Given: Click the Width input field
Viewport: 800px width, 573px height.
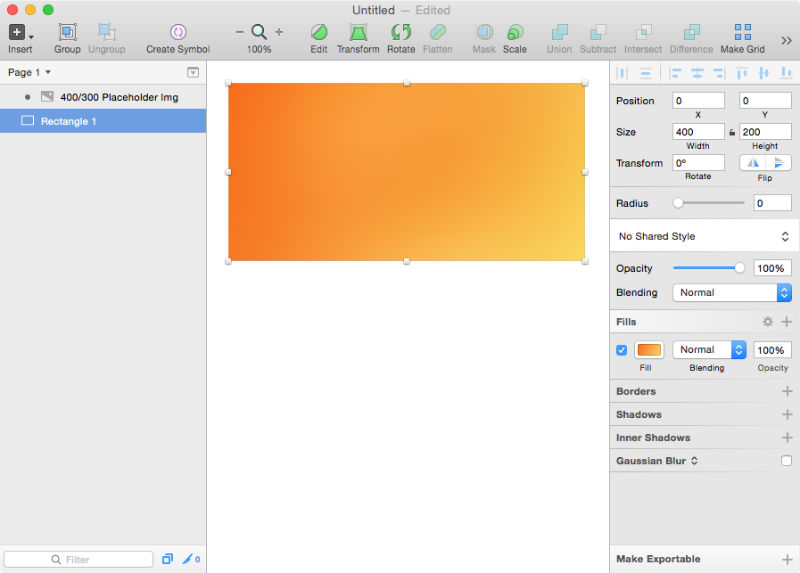Looking at the screenshot, I should coord(698,132).
